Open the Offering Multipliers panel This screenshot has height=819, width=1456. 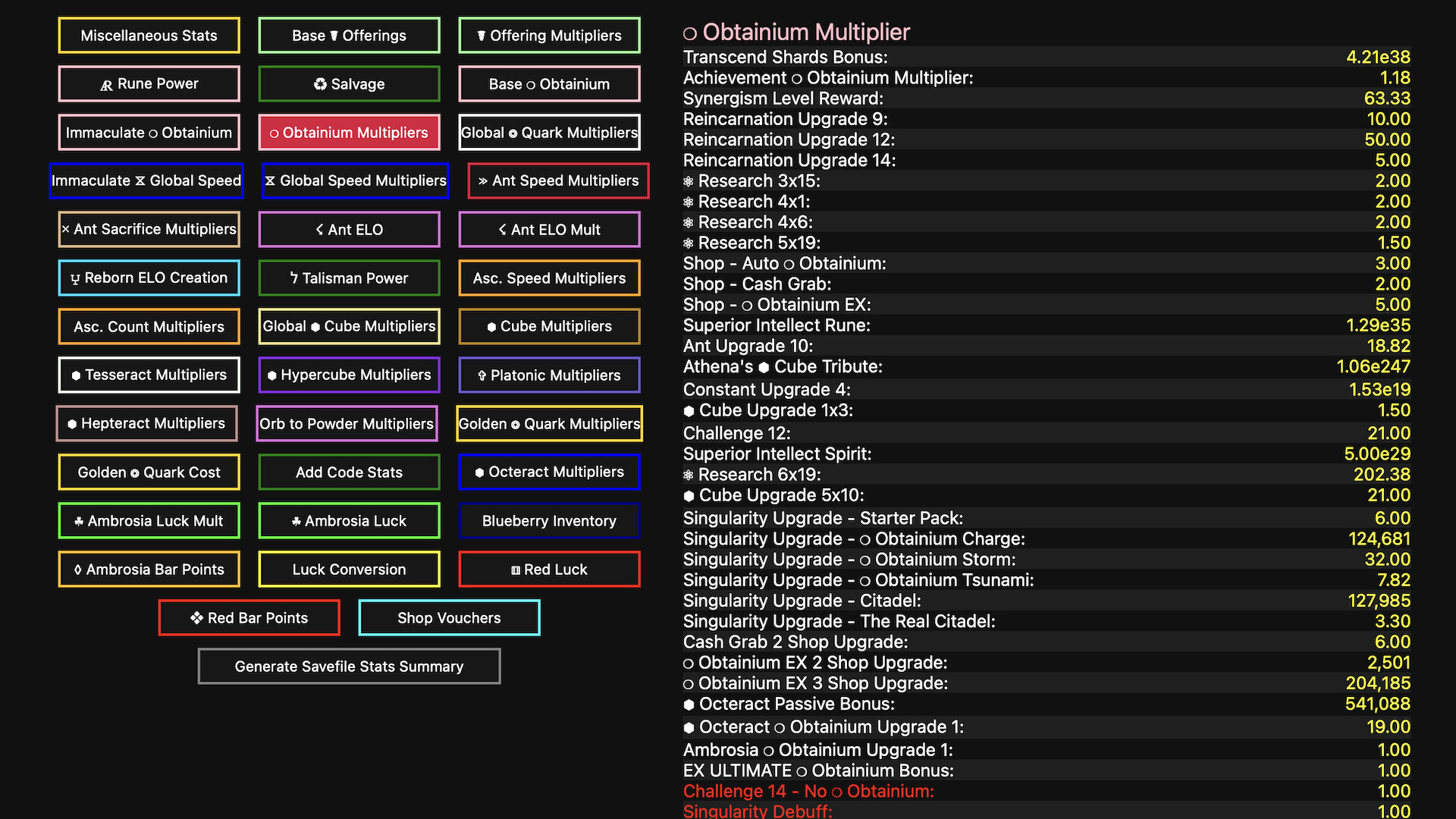click(549, 35)
